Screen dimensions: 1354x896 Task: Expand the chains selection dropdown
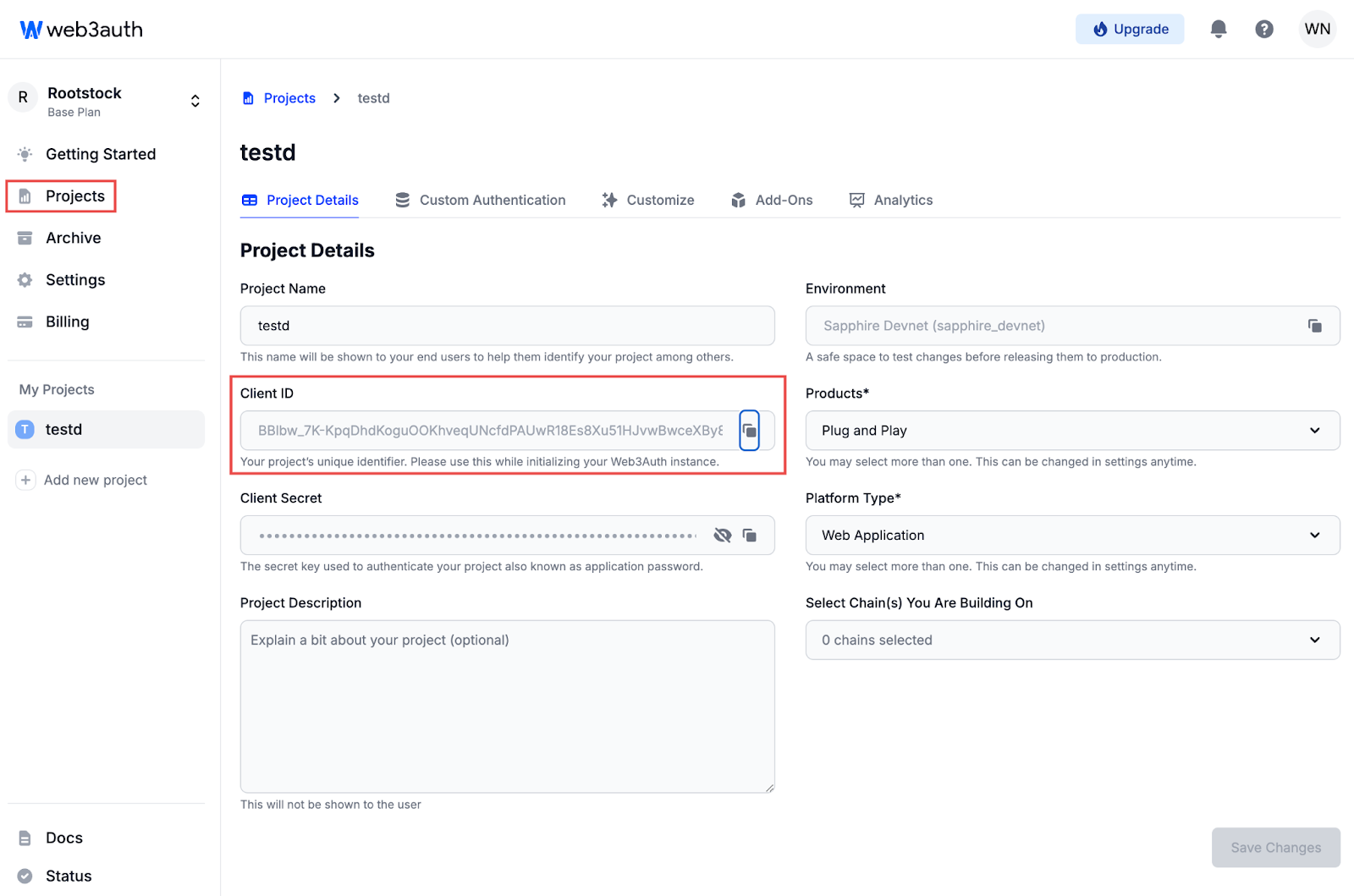[1072, 640]
